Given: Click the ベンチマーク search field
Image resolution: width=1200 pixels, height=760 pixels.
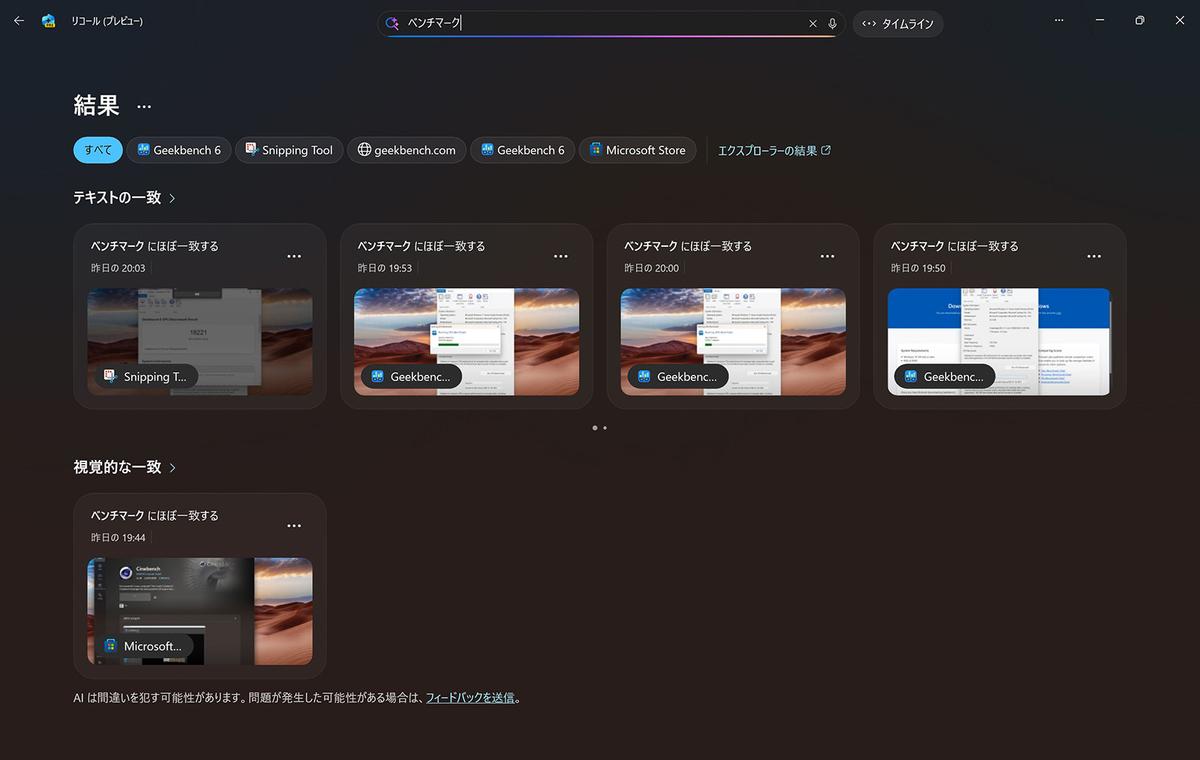Looking at the screenshot, I should tap(600, 23).
